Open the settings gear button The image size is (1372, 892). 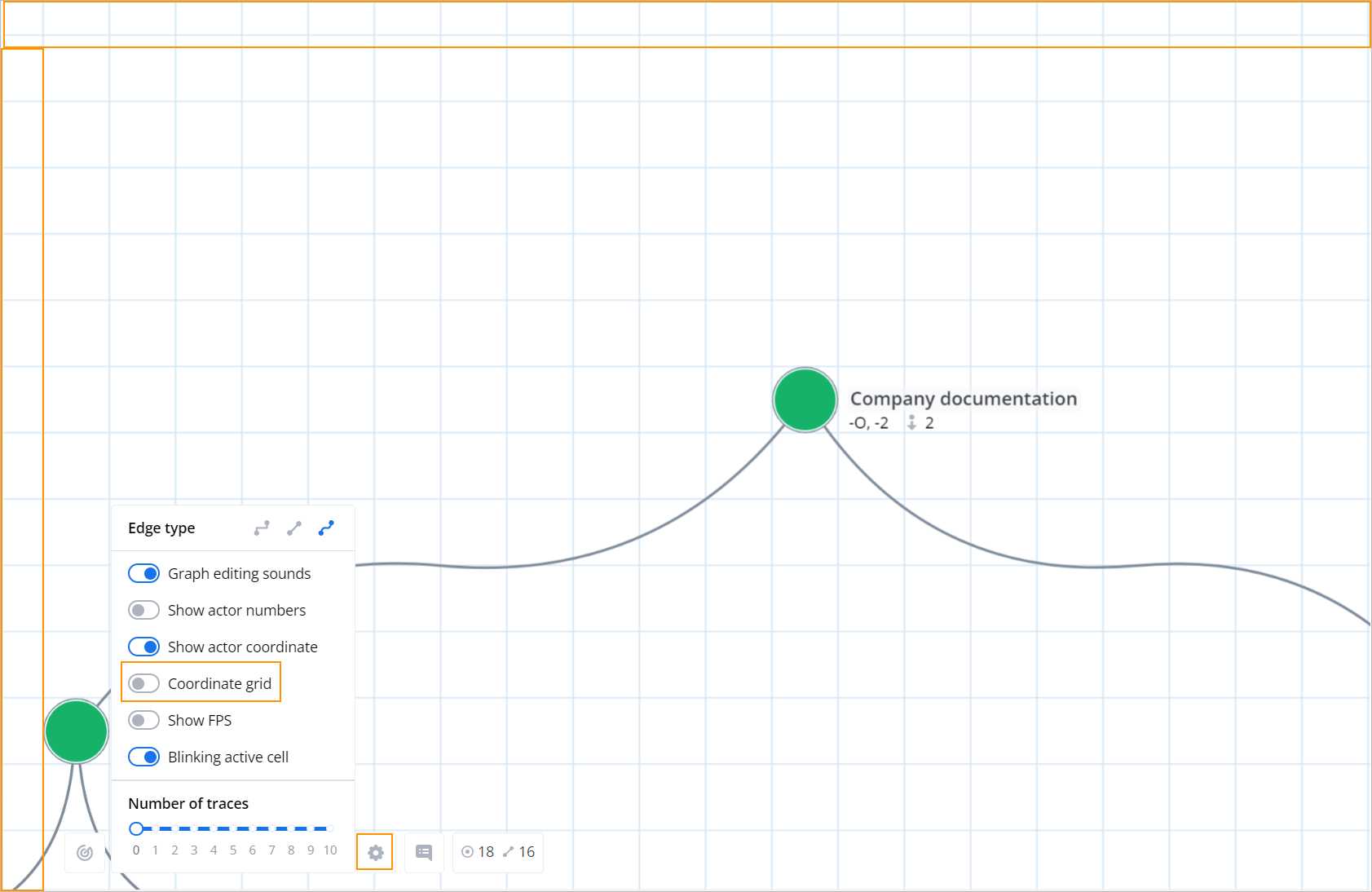pos(375,852)
